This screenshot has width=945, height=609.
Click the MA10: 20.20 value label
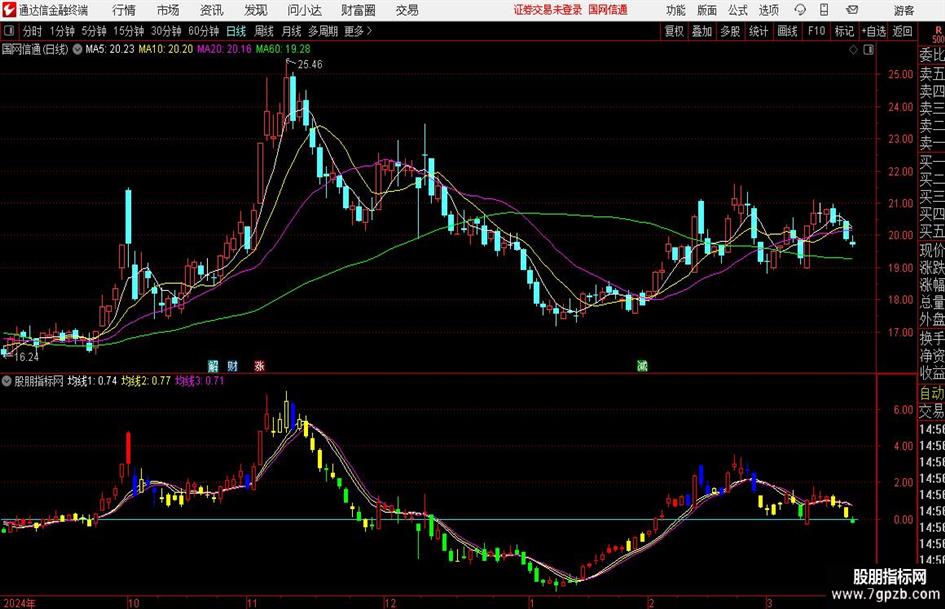[166, 49]
